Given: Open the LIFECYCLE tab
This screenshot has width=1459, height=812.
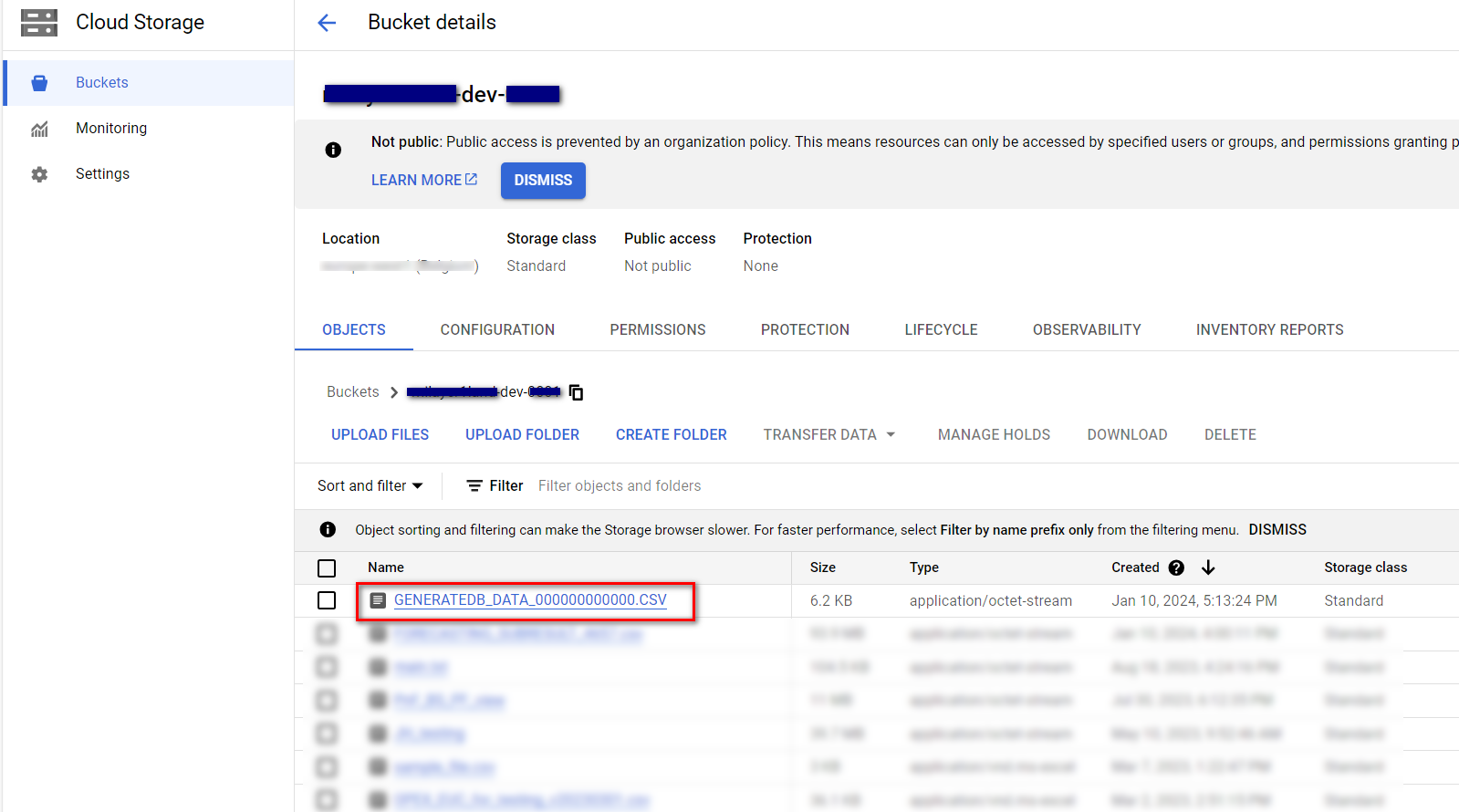Looking at the screenshot, I should [x=941, y=330].
